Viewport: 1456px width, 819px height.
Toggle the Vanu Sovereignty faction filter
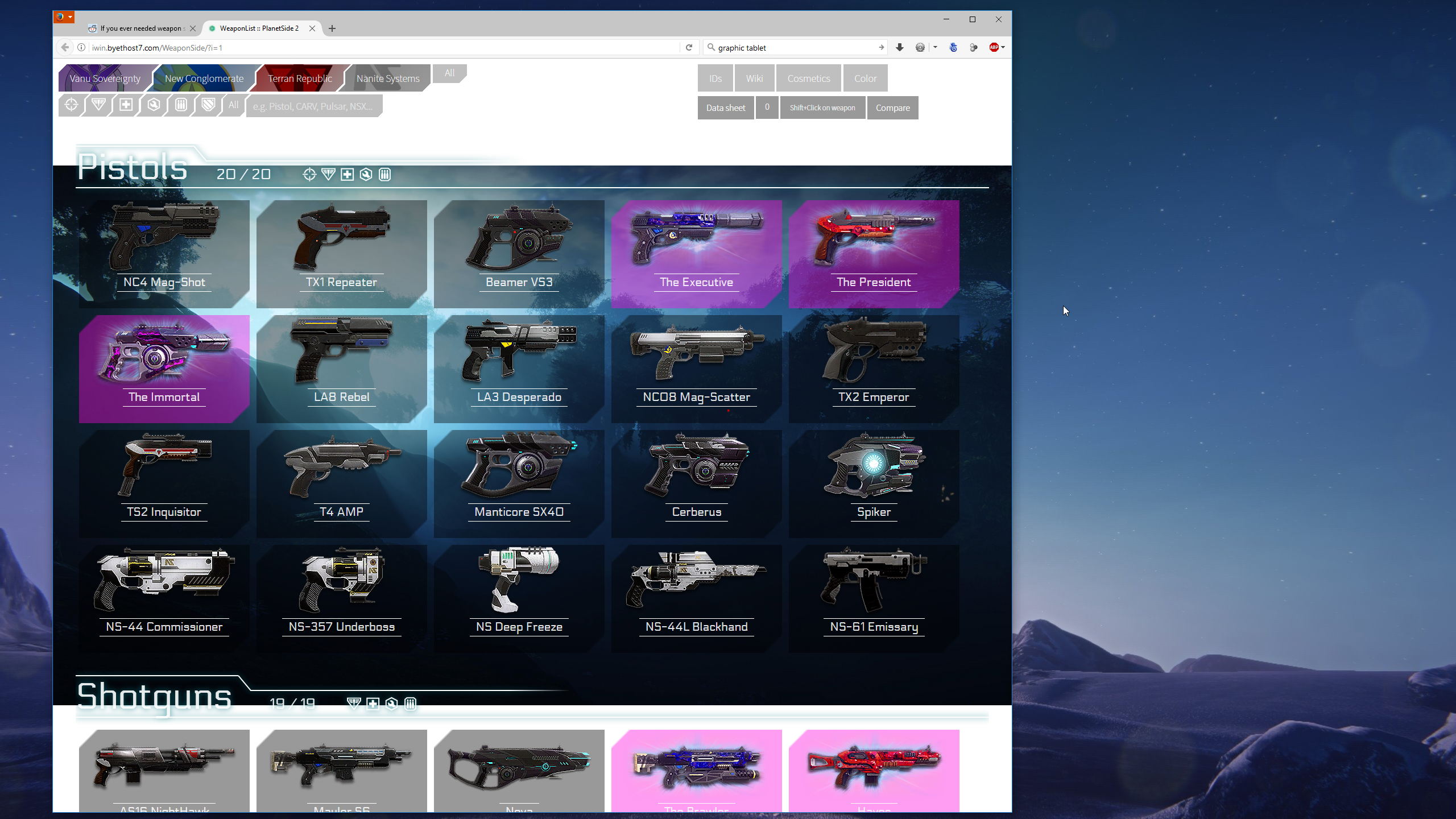point(105,78)
